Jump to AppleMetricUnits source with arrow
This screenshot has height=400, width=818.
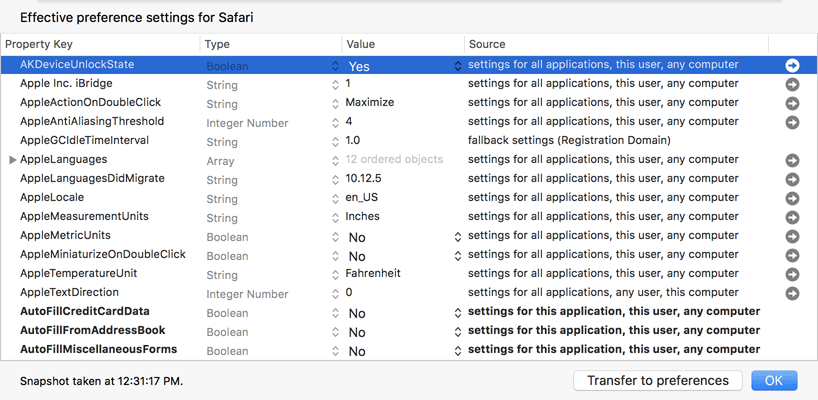(x=792, y=237)
